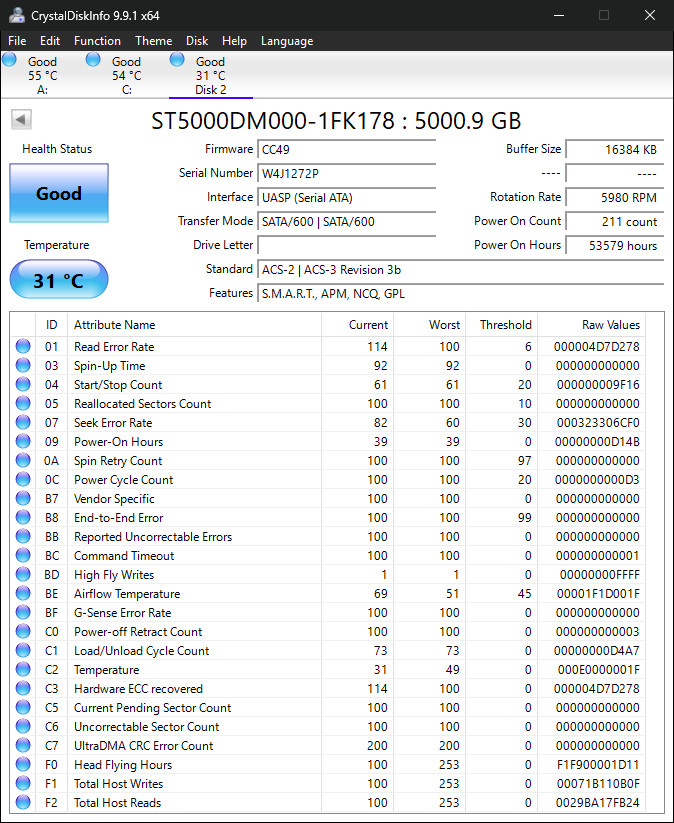Image resolution: width=674 pixels, height=823 pixels.
Task: Click the Serial Number field W4J1272P
Action: (x=346, y=173)
